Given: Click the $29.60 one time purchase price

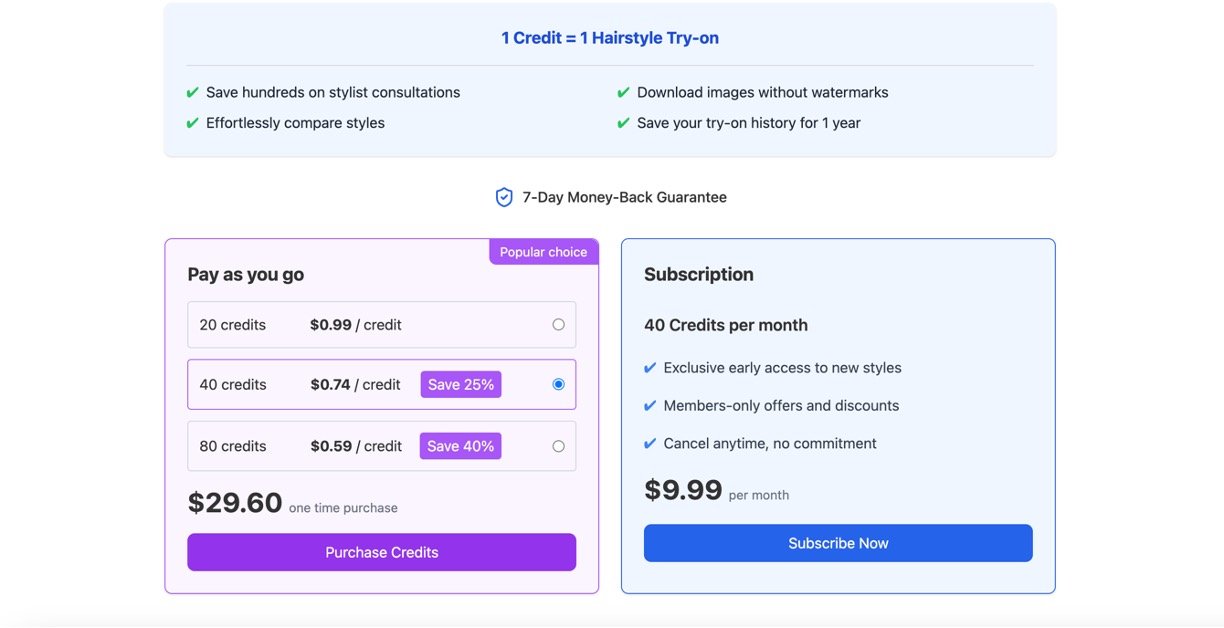Looking at the screenshot, I should (235, 503).
